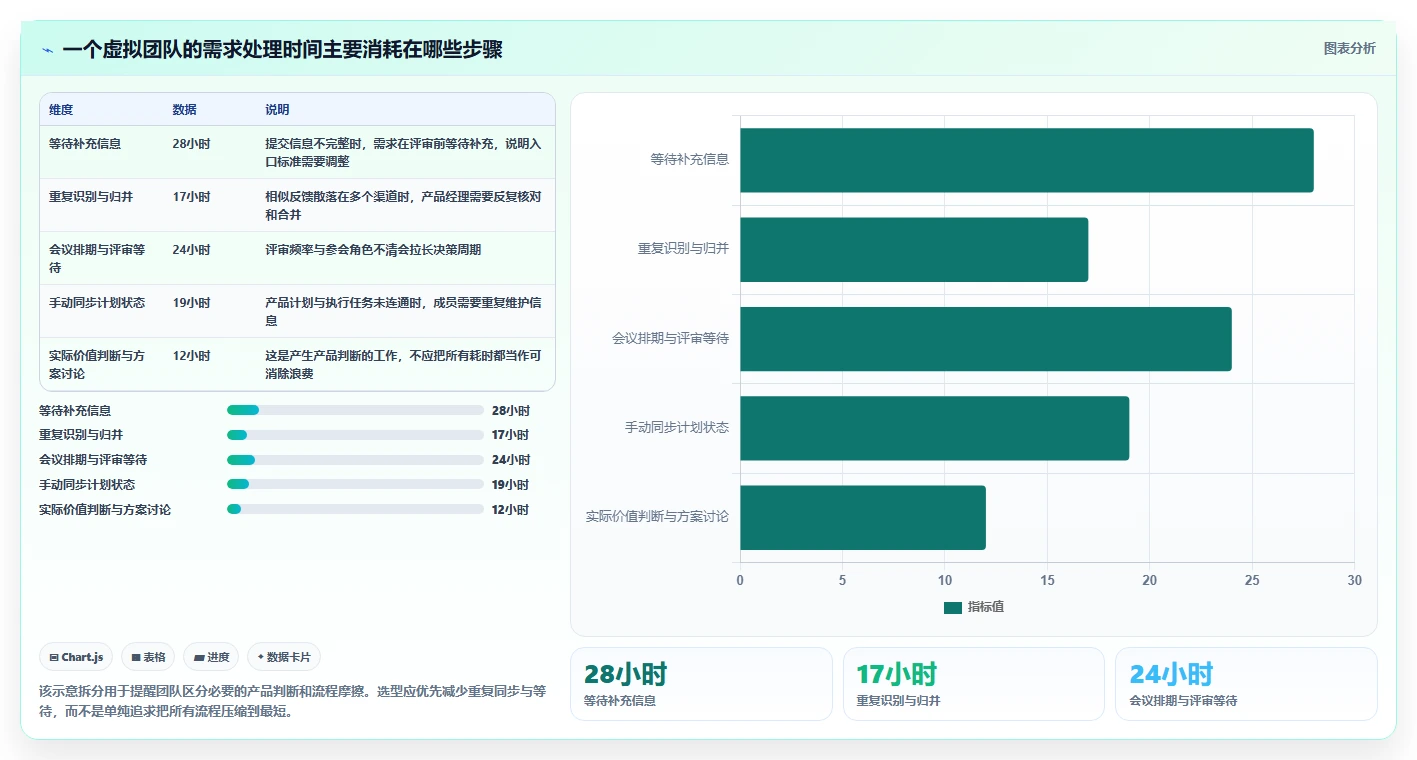Click the lightning icon beside the page title

click(47, 51)
